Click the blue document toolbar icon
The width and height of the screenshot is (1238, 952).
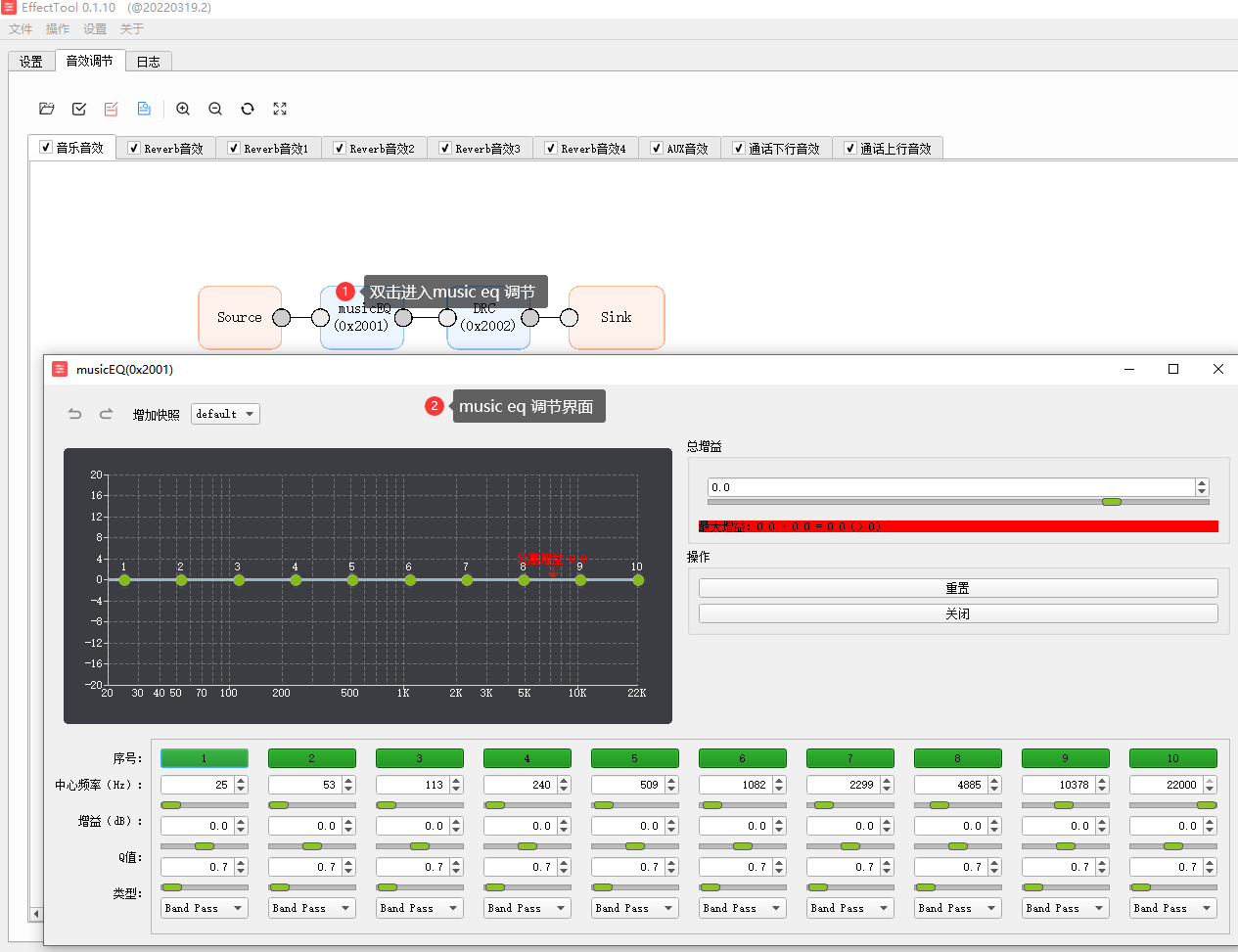click(x=144, y=109)
